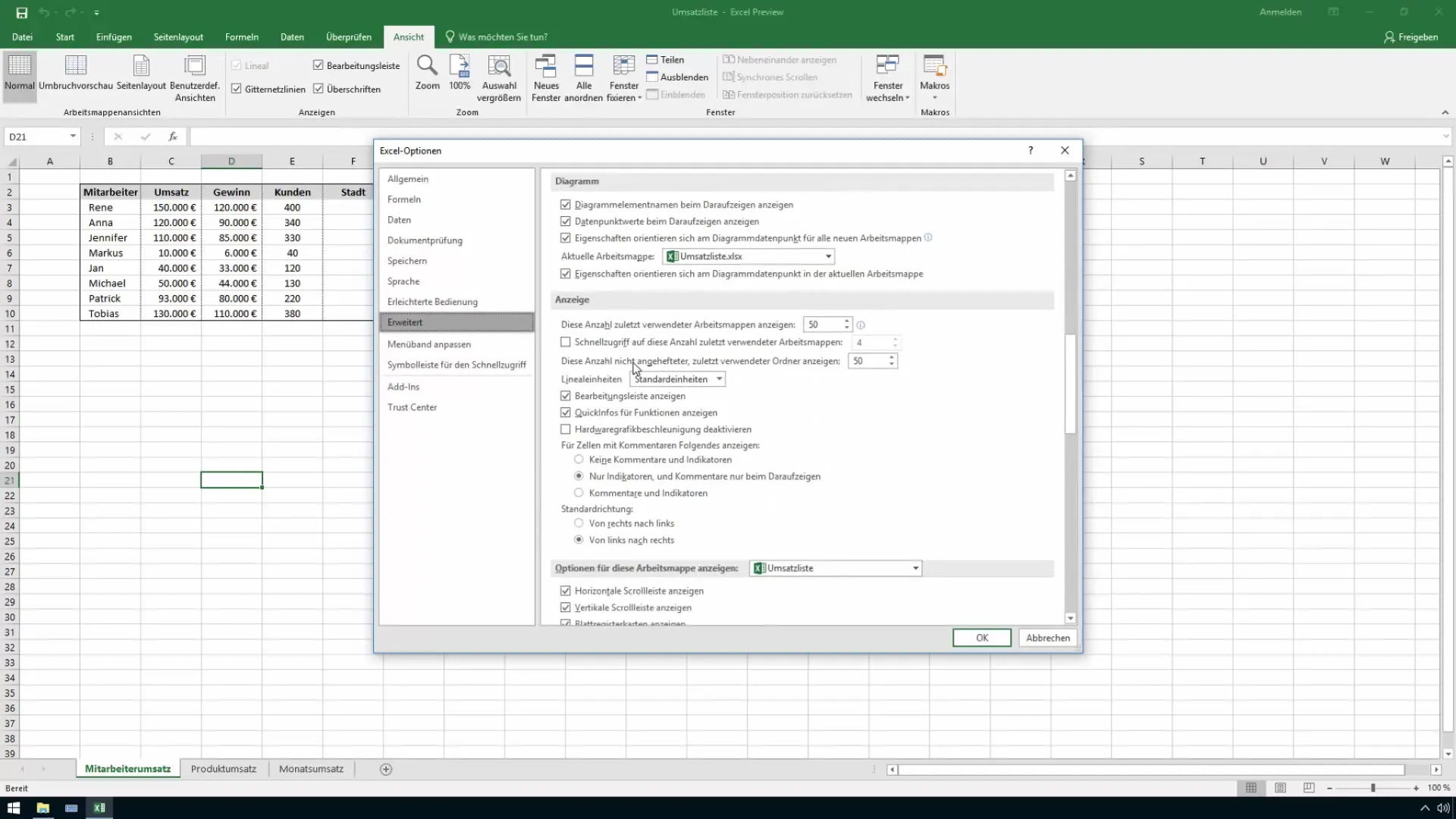Click Ausblenden hide window button

[x=677, y=77]
